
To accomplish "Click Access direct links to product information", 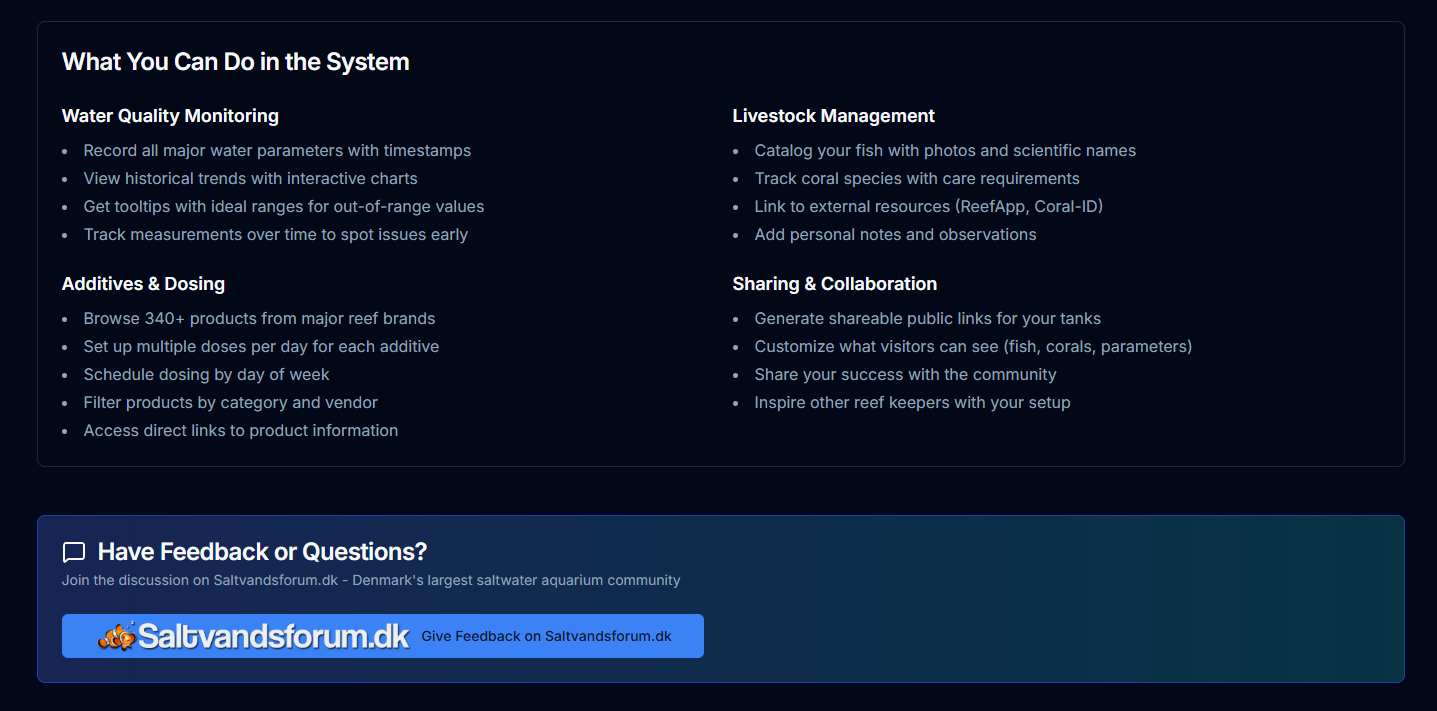I will (240, 431).
